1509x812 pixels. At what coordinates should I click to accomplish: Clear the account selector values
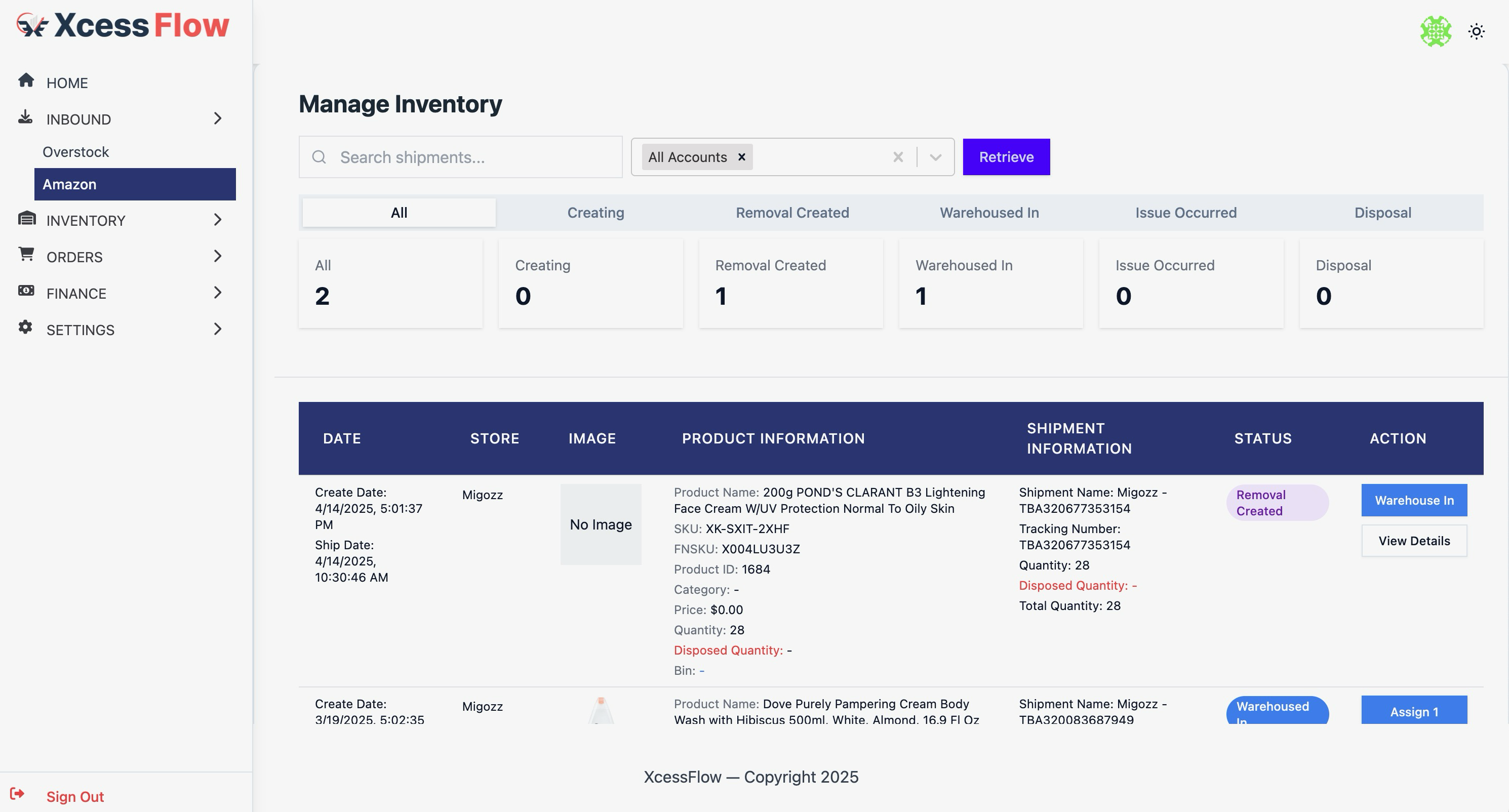(x=898, y=157)
